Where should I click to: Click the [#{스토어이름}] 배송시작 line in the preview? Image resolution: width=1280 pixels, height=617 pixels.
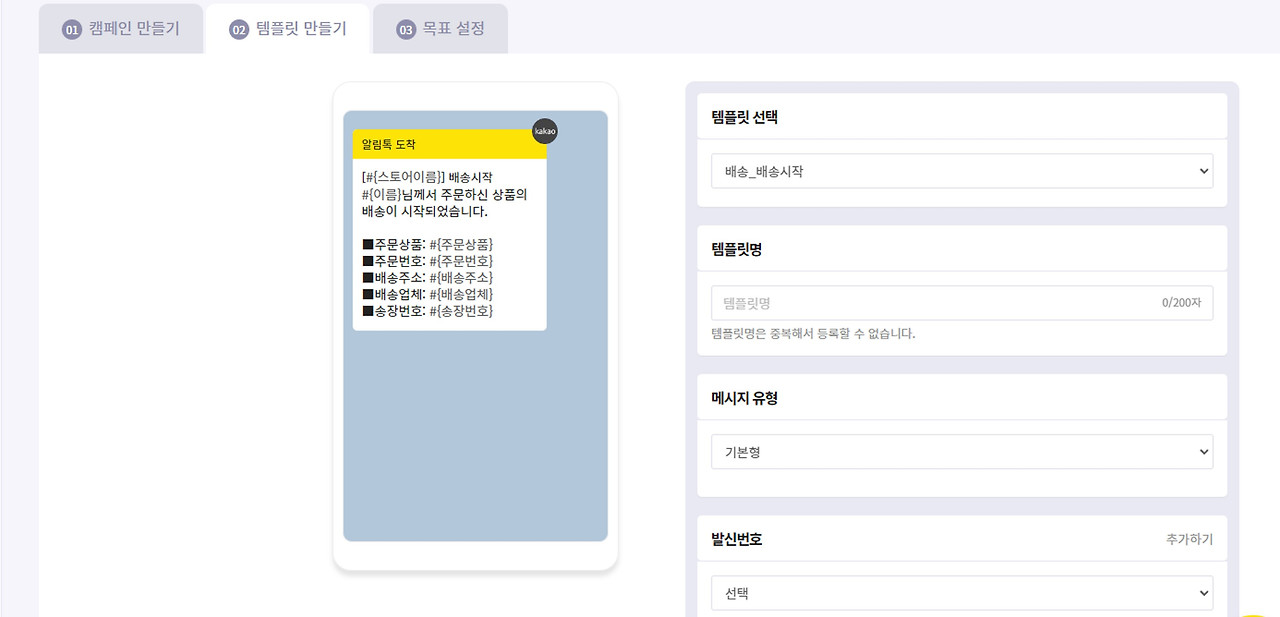point(427,177)
